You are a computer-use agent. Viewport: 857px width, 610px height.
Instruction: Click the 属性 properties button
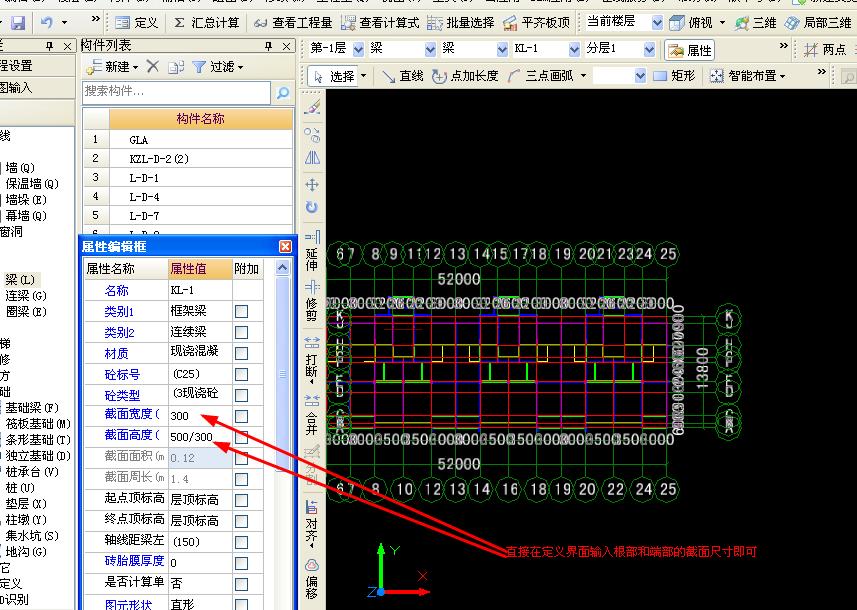tap(690, 50)
